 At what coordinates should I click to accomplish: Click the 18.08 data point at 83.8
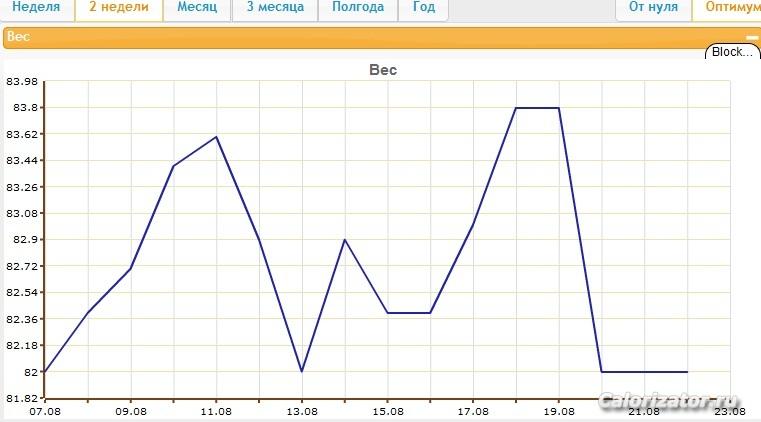(516, 108)
